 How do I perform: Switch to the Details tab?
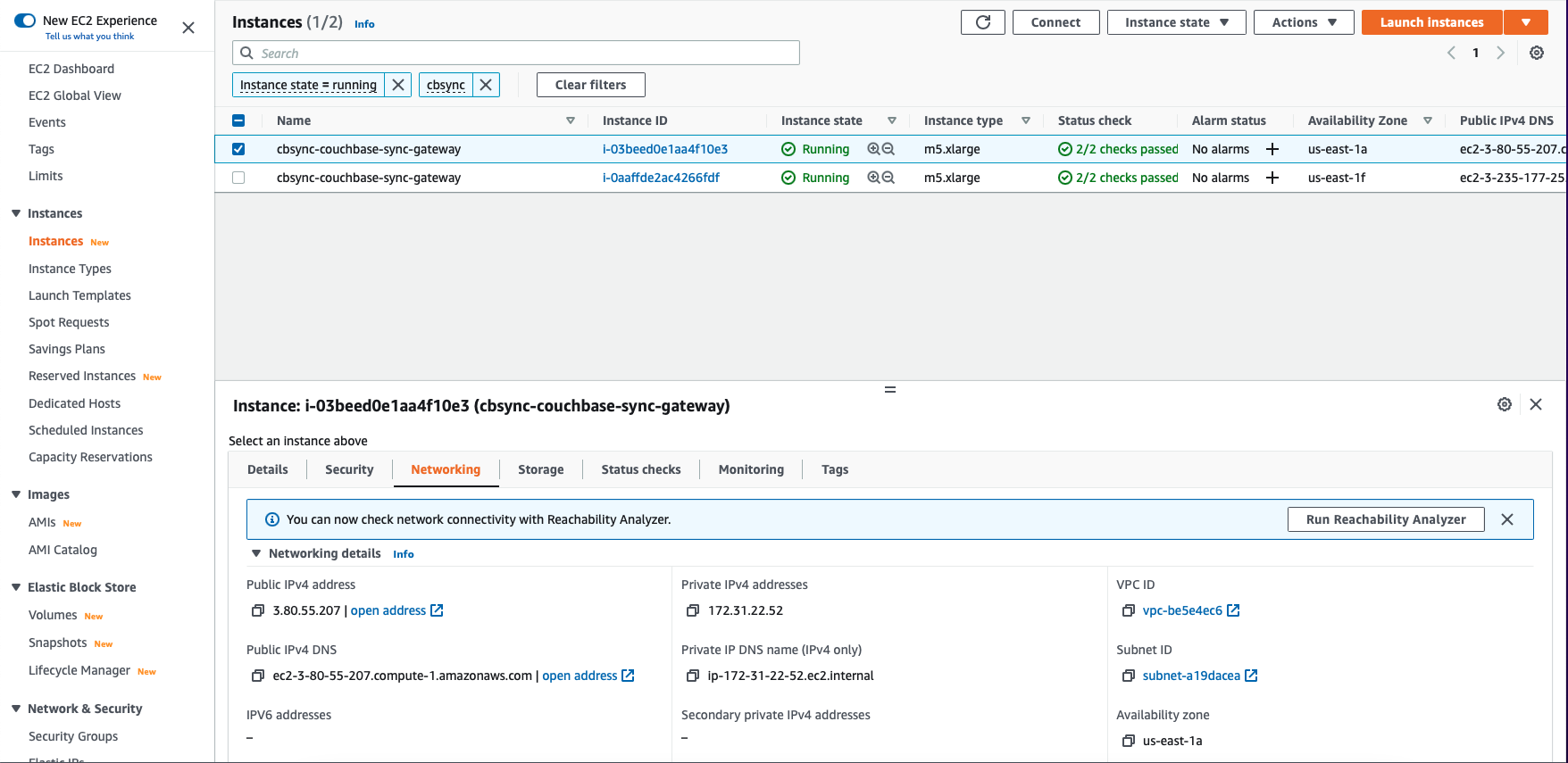pyautogui.click(x=268, y=469)
